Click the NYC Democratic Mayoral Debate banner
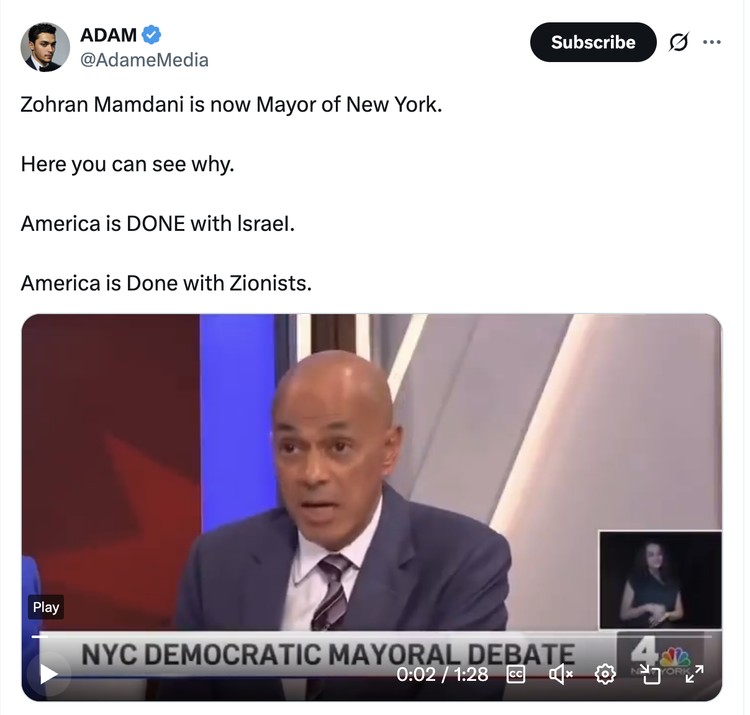The width and height of the screenshot is (750, 715). tap(328, 654)
